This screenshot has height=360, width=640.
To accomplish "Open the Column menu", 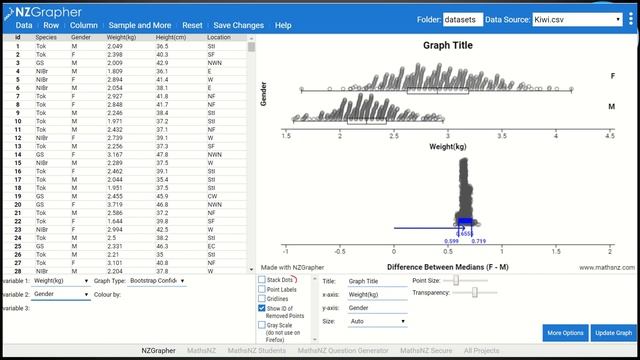I will click(84, 25).
